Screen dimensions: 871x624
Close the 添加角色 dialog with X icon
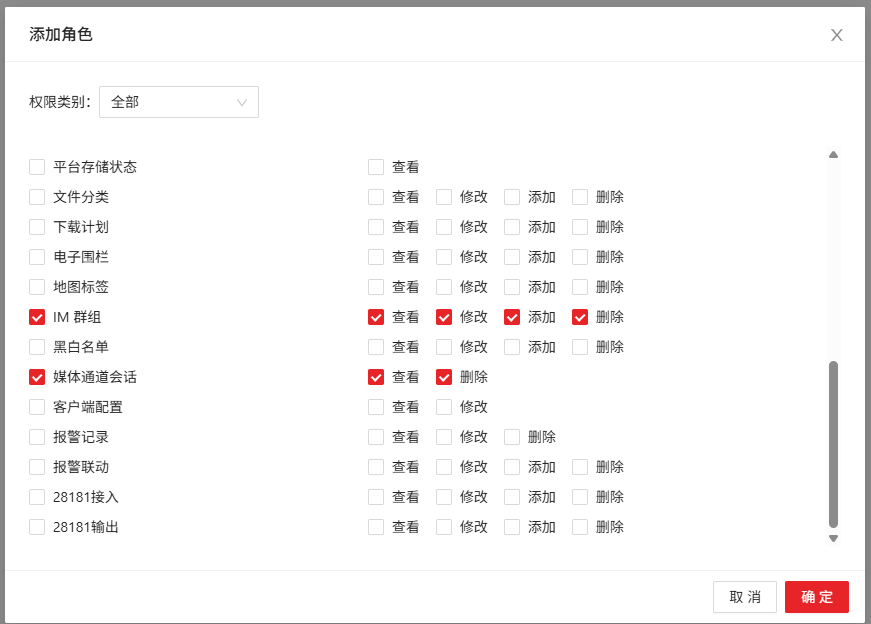coord(837,35)
